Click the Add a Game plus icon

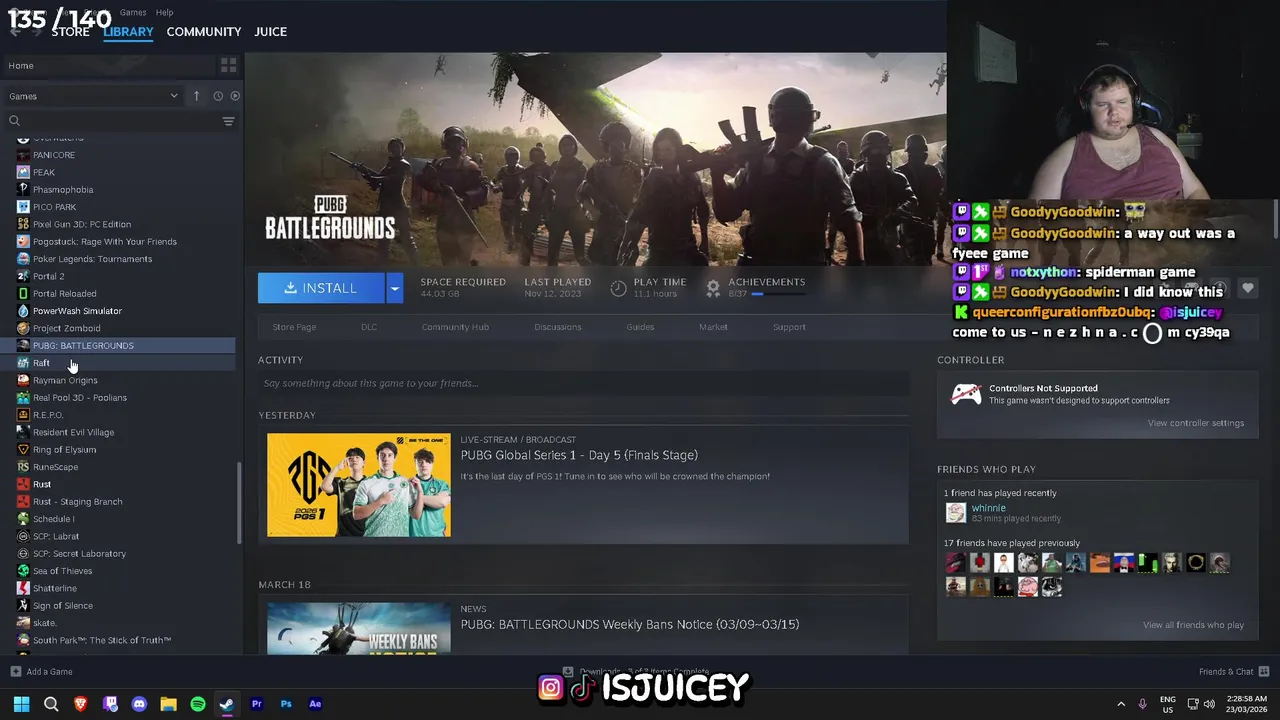tap(15, 672)
